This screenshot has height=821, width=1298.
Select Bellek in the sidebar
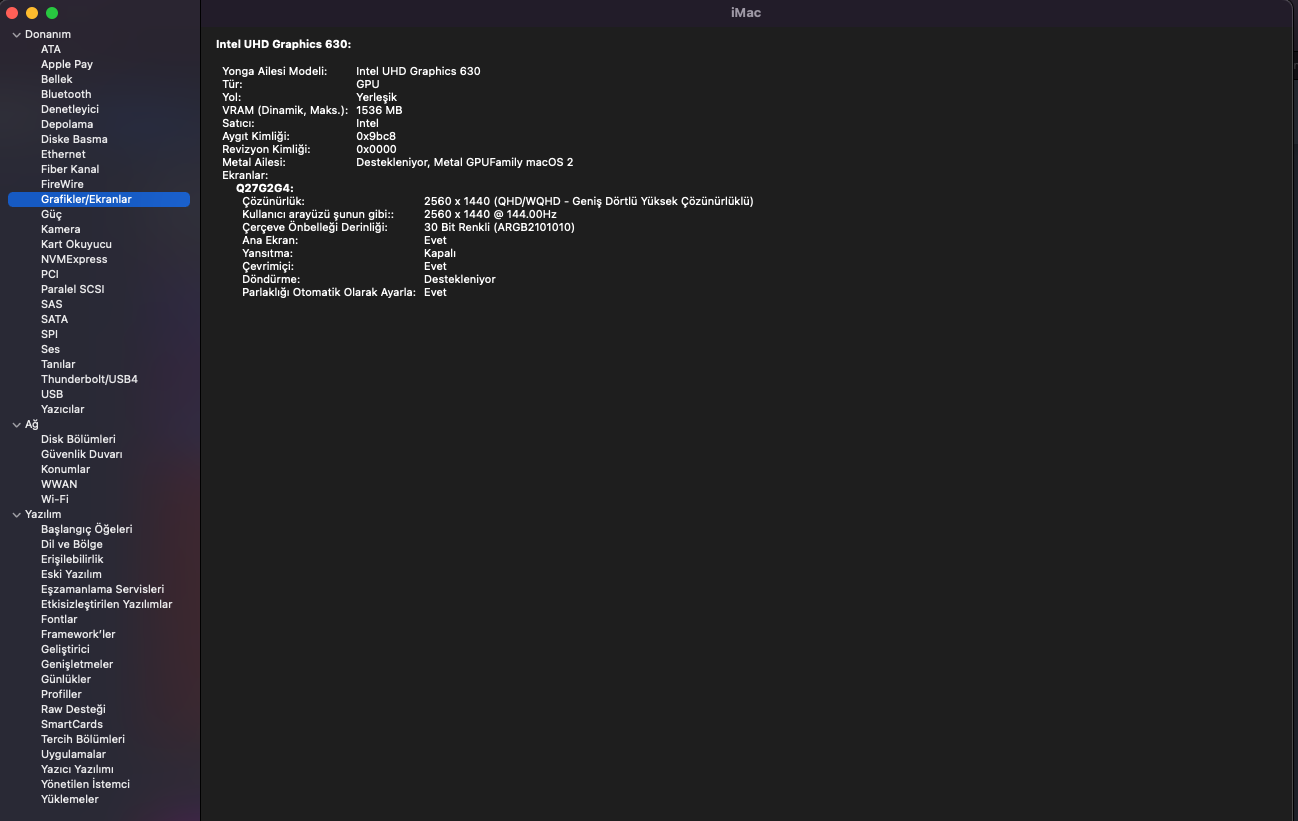[57, 79]
